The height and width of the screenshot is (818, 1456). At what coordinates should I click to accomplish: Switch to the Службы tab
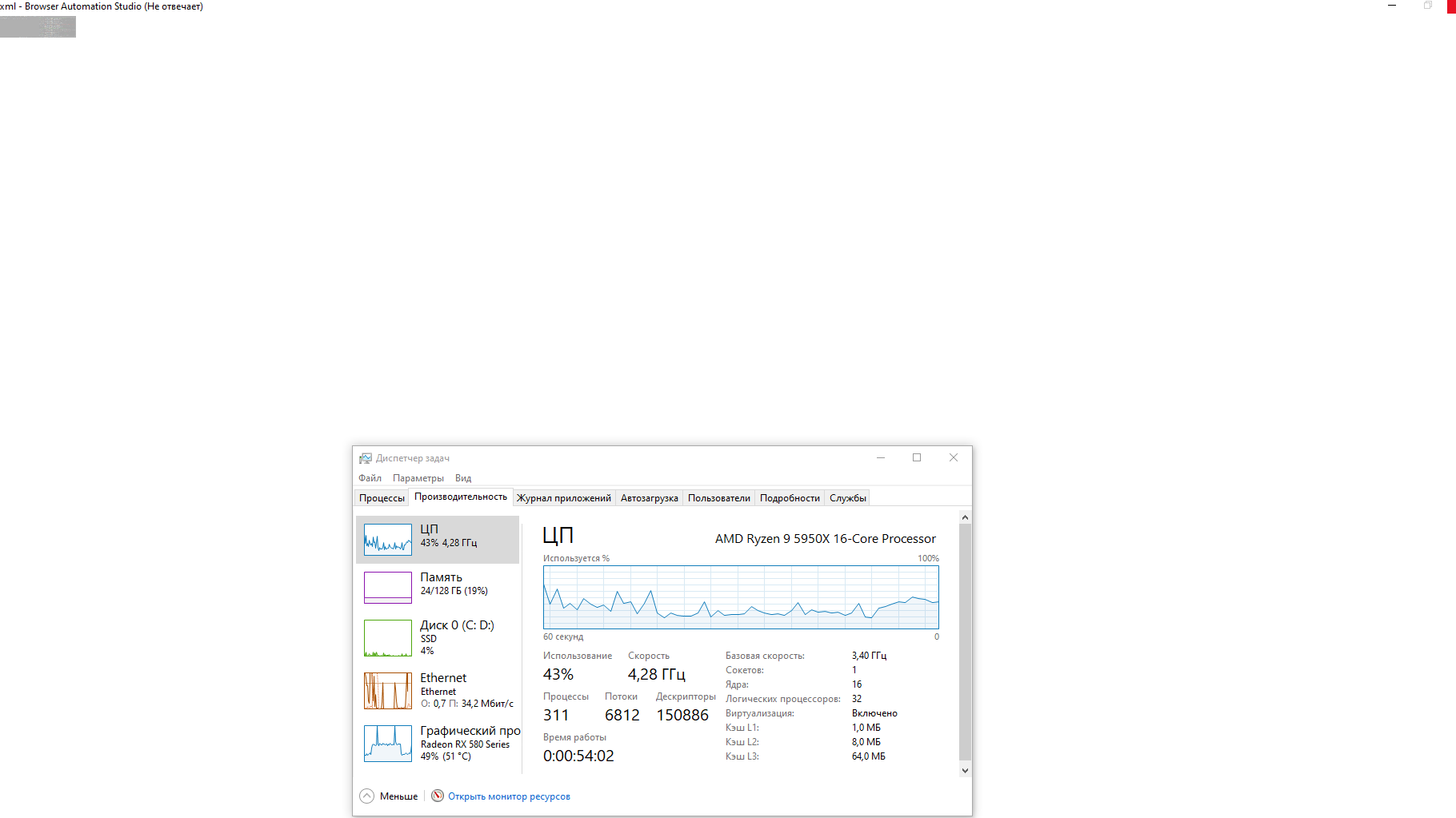click(847, 498)
